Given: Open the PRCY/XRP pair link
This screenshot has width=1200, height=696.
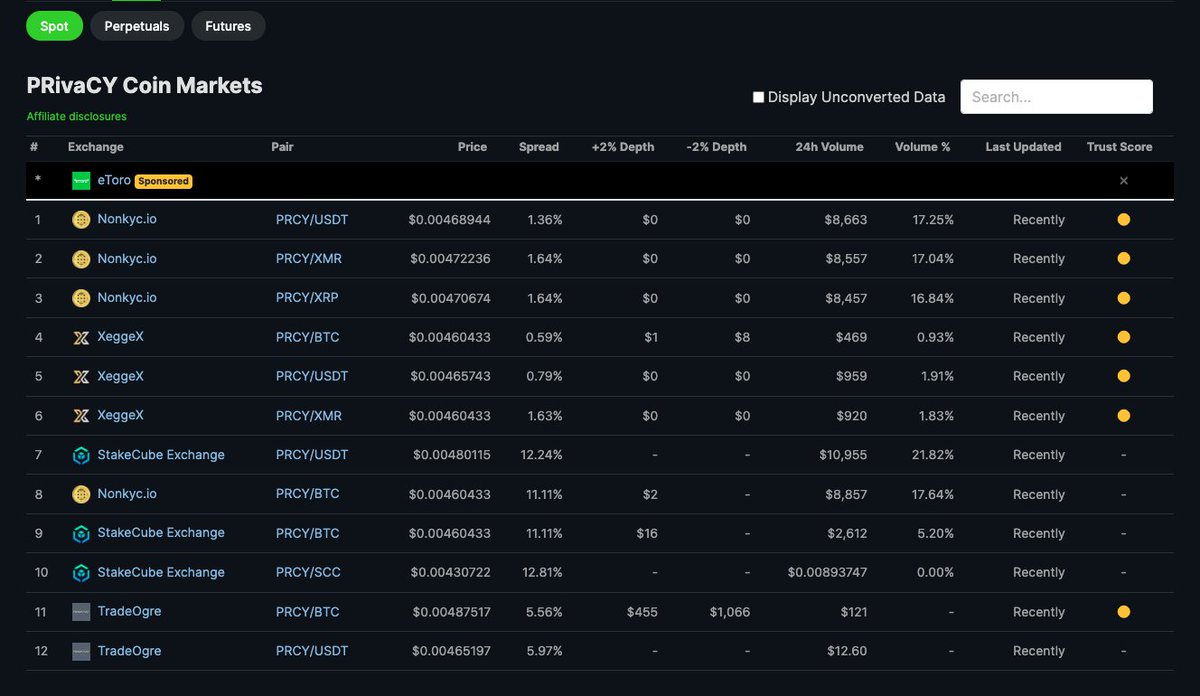Looking at the screenshot, I should (x=308, y=298).
